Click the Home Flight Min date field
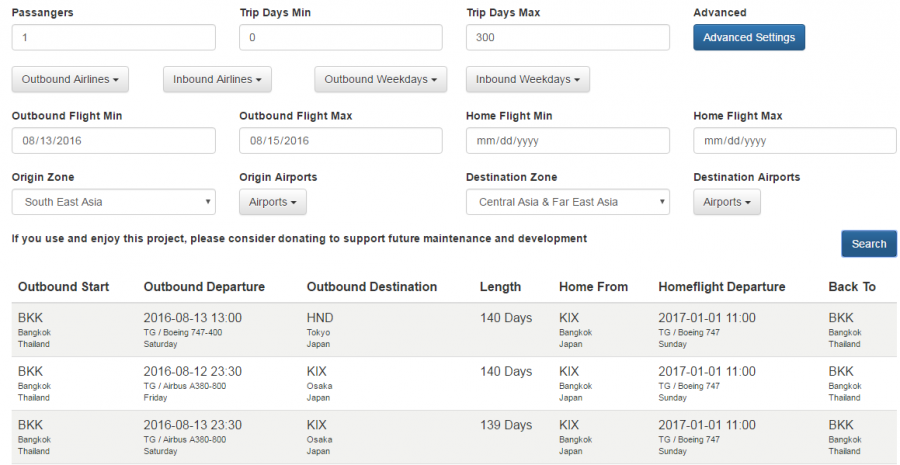900x465 pixels. pyautogui.click(x=567, y=141)
